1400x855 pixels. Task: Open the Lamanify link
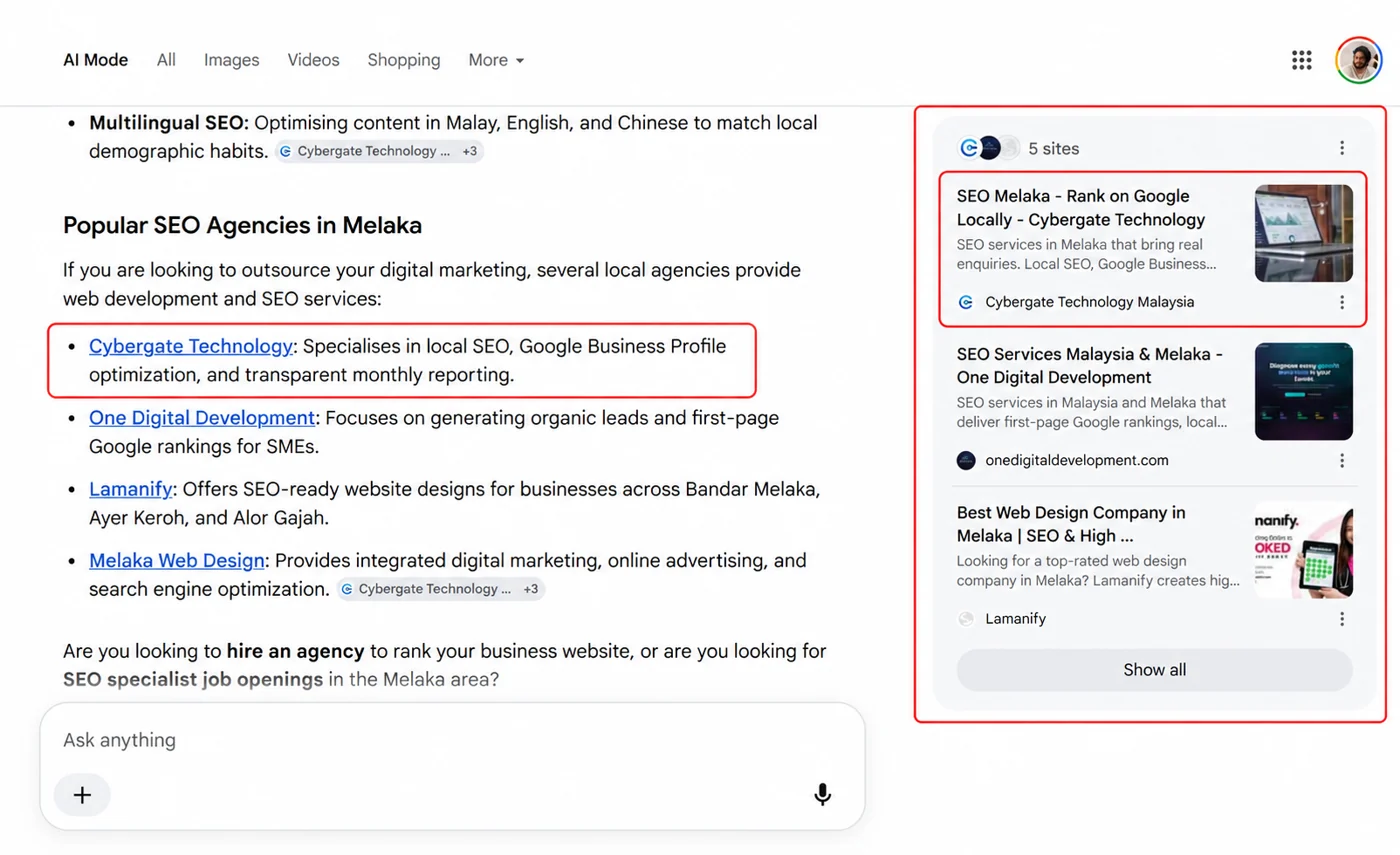coord(131,489)
